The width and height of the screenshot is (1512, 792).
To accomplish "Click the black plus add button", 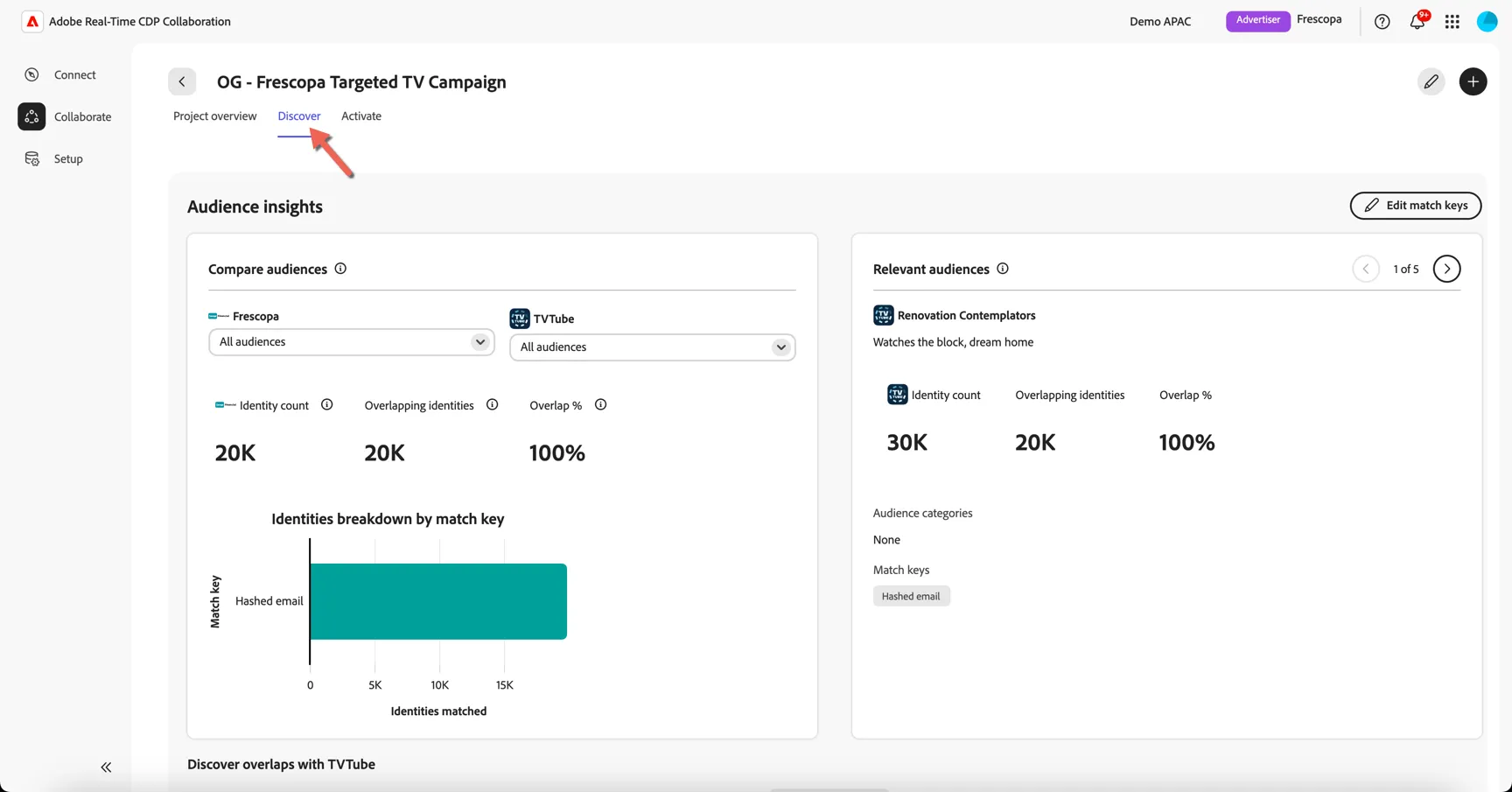I will [x=1473, y=81].
